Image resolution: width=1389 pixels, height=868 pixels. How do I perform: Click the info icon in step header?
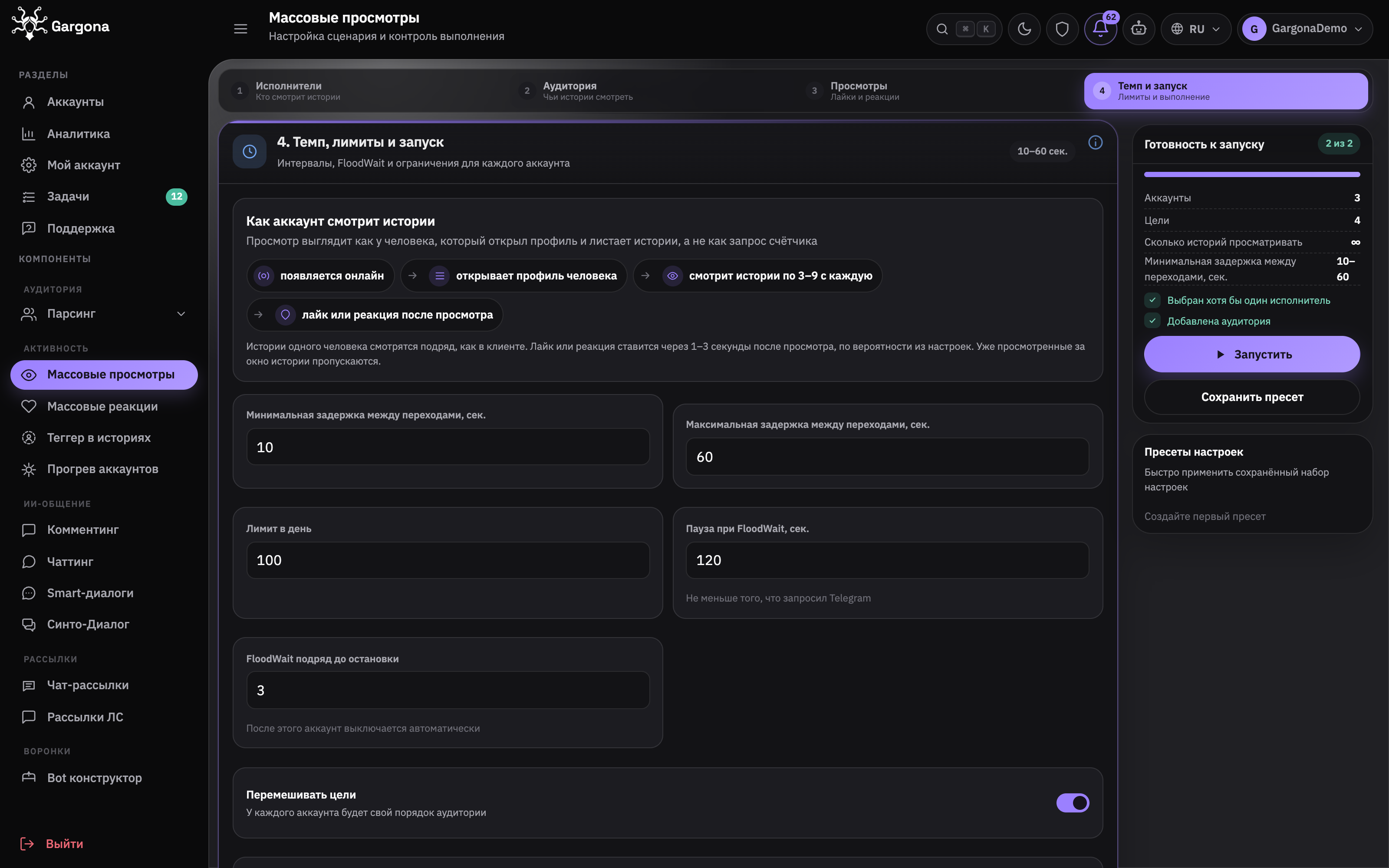(1095, 142)
